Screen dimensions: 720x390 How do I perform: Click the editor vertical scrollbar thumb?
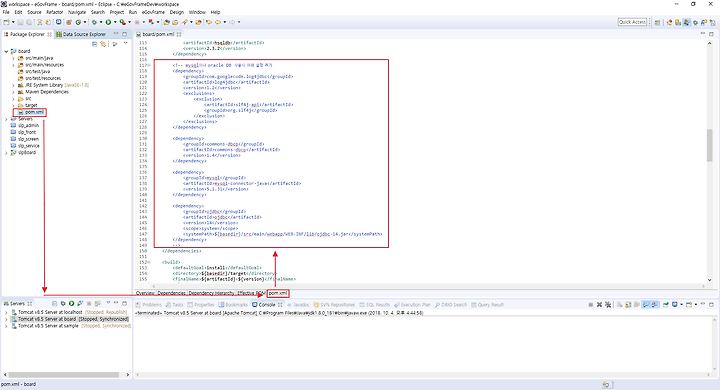(x=710, y=146)
